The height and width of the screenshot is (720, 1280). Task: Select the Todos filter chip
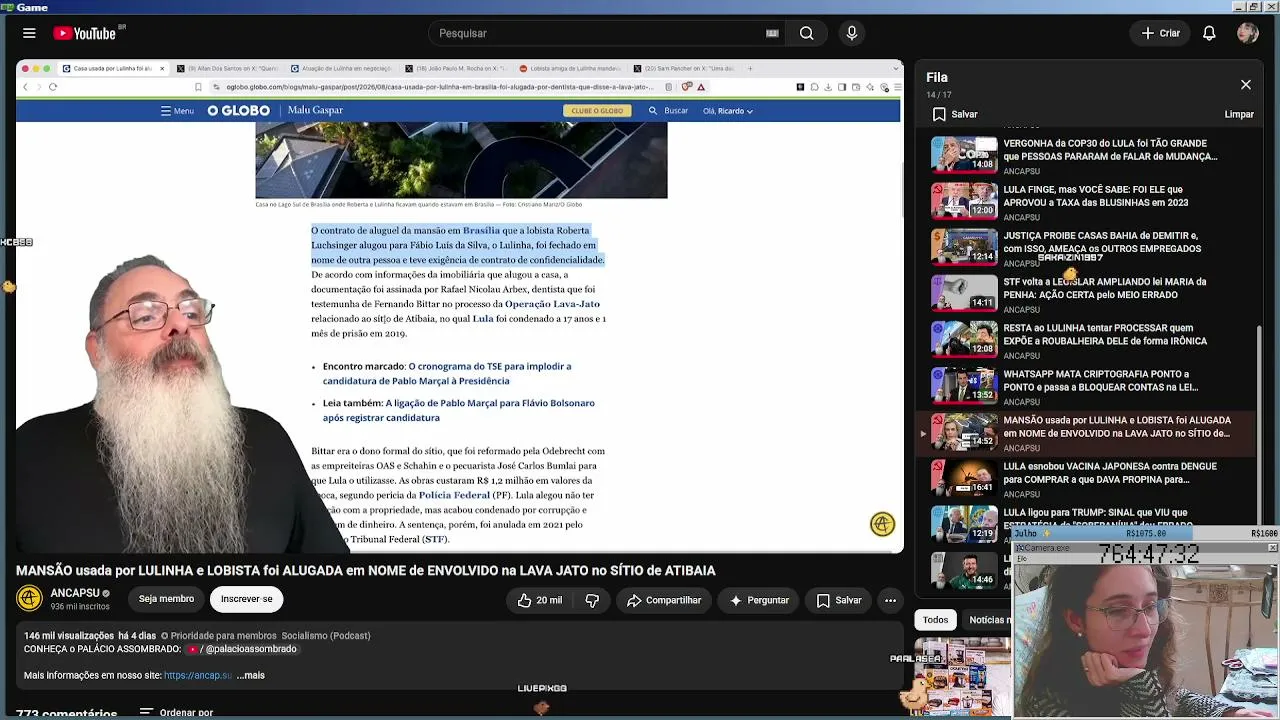click(936, 620)
